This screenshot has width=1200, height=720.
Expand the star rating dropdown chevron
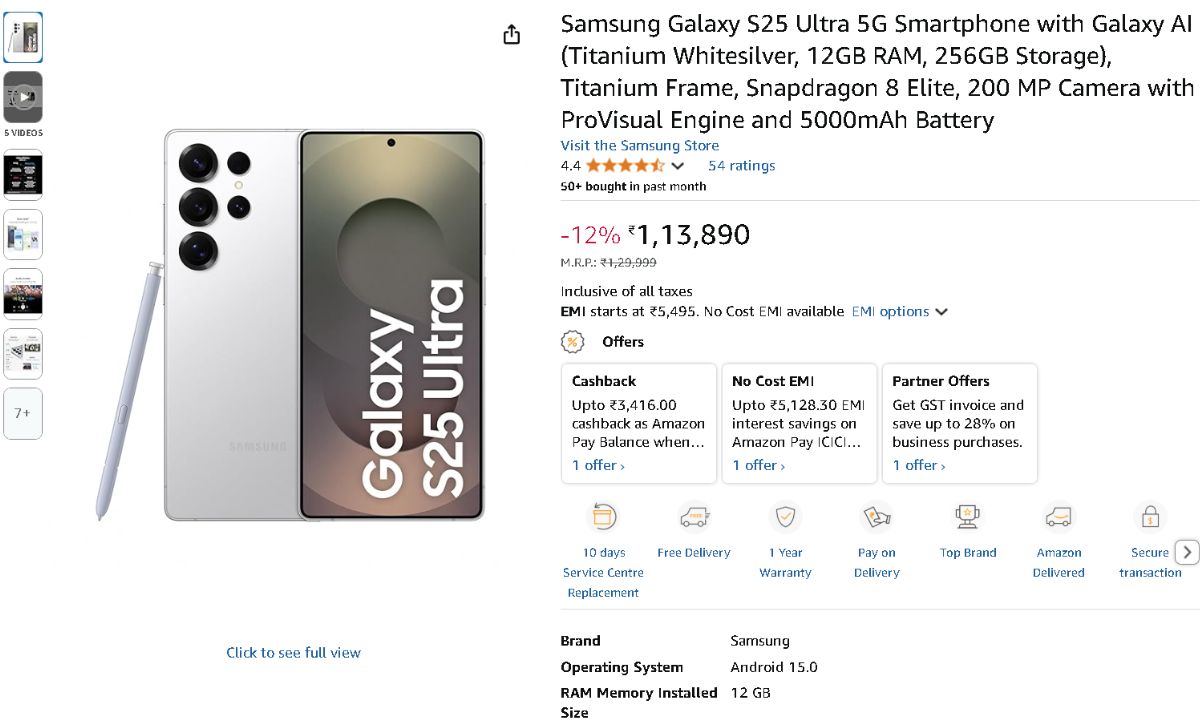pyautogui.click(x=678, y=166)
